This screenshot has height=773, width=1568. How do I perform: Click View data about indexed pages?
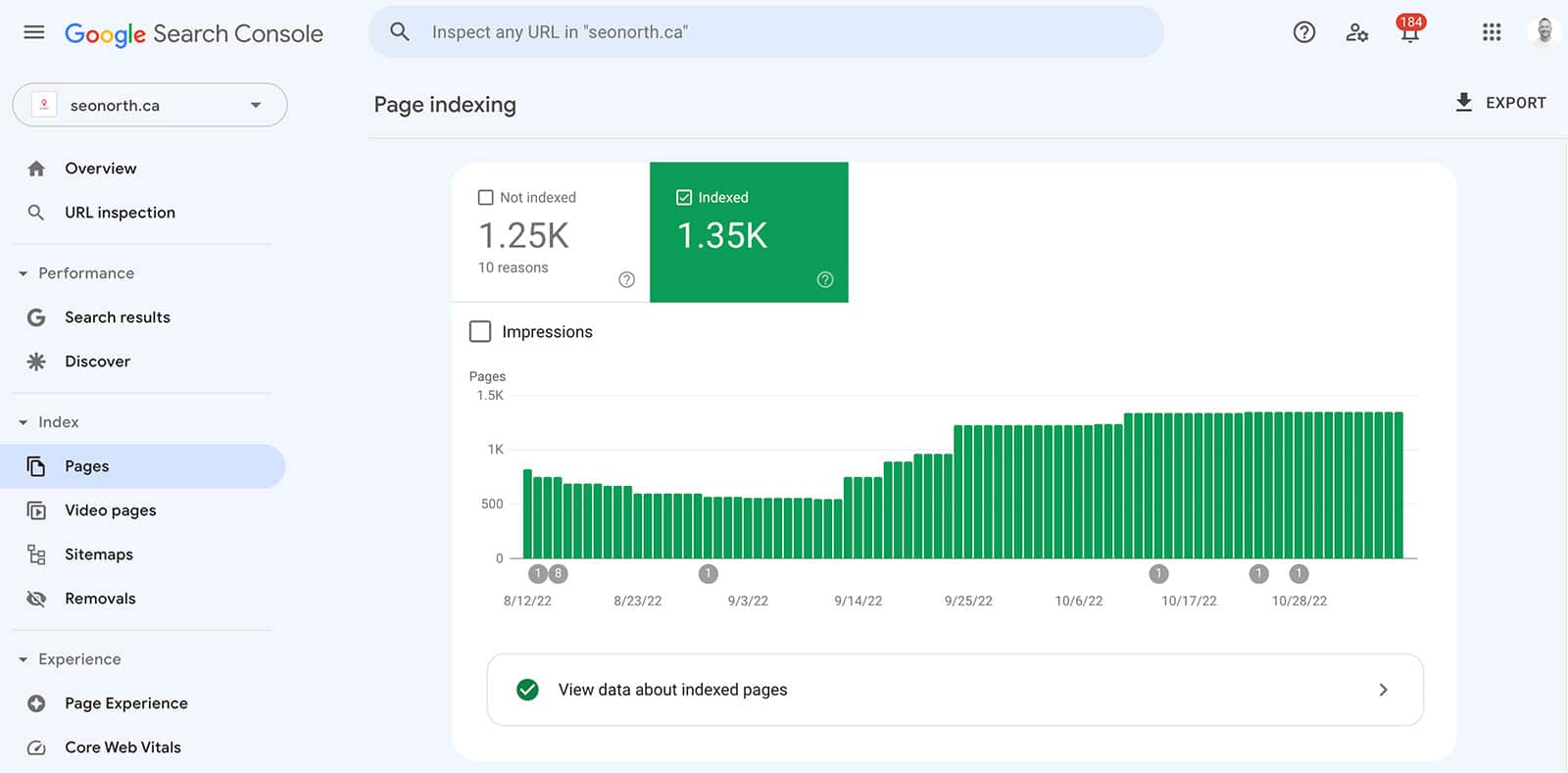click(955, 690)
